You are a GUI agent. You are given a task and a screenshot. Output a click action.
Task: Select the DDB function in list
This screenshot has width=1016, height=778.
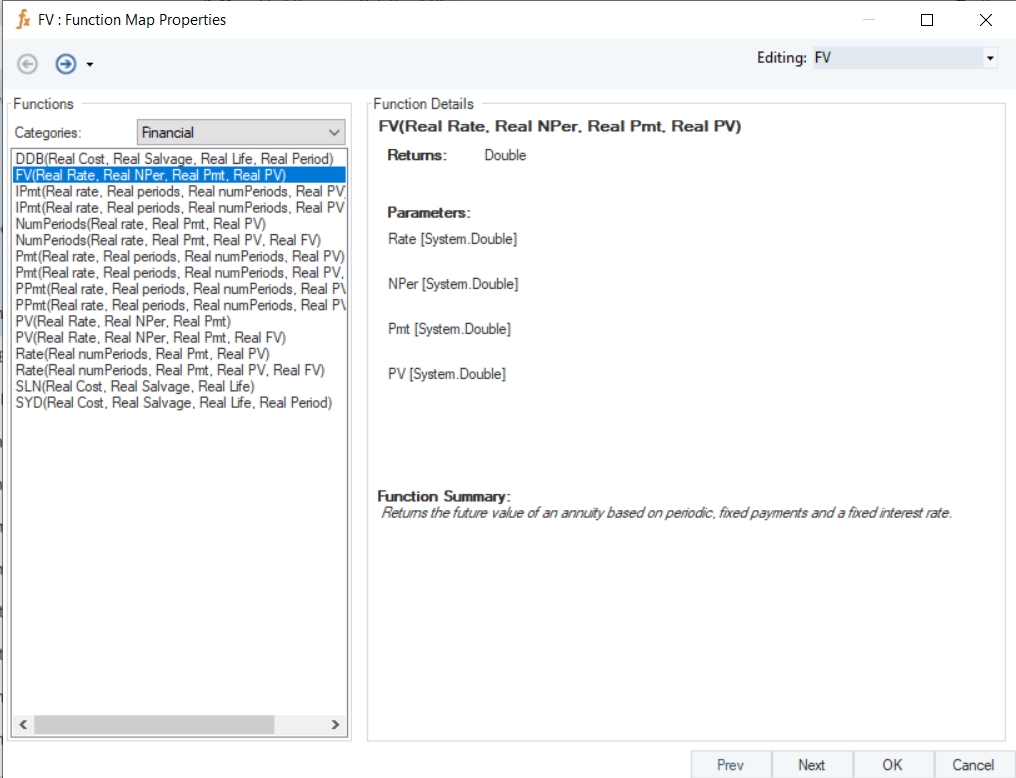[x=174, y=159]
